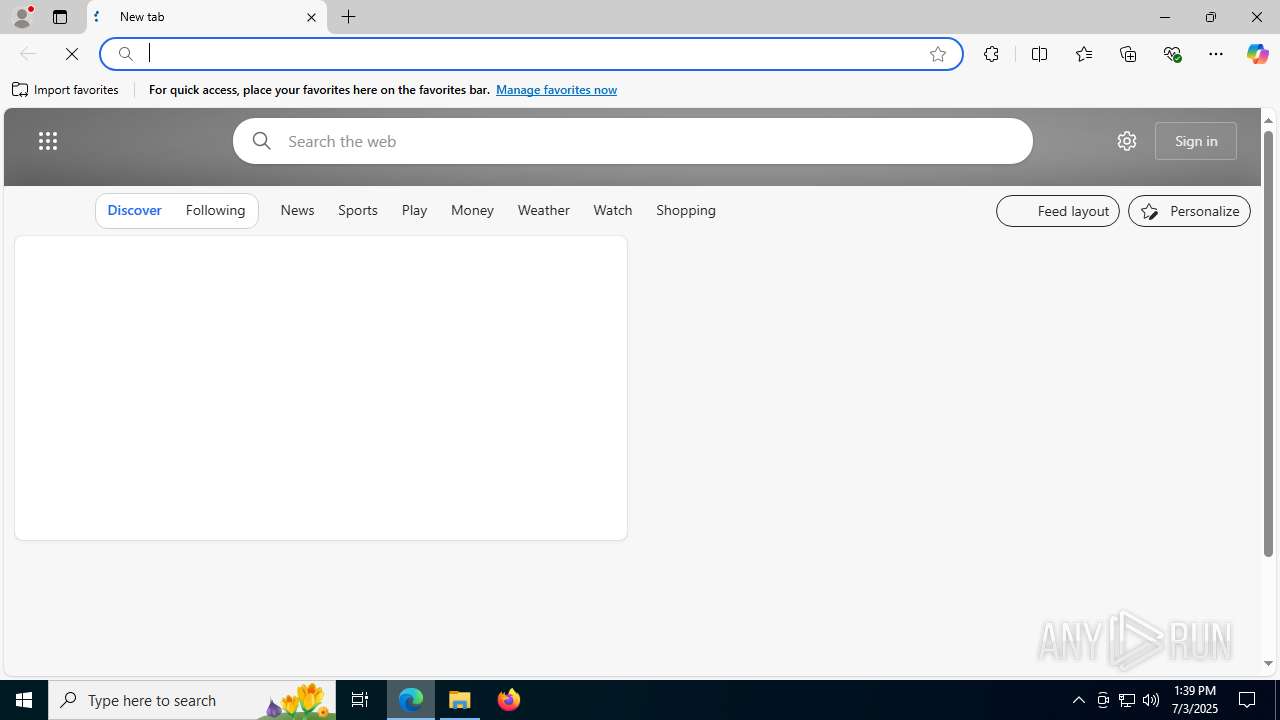This screenshot has width=1280, height=720.
Task: Open the Sports tab
Action: pyautogui.click(x=358, y=210)
